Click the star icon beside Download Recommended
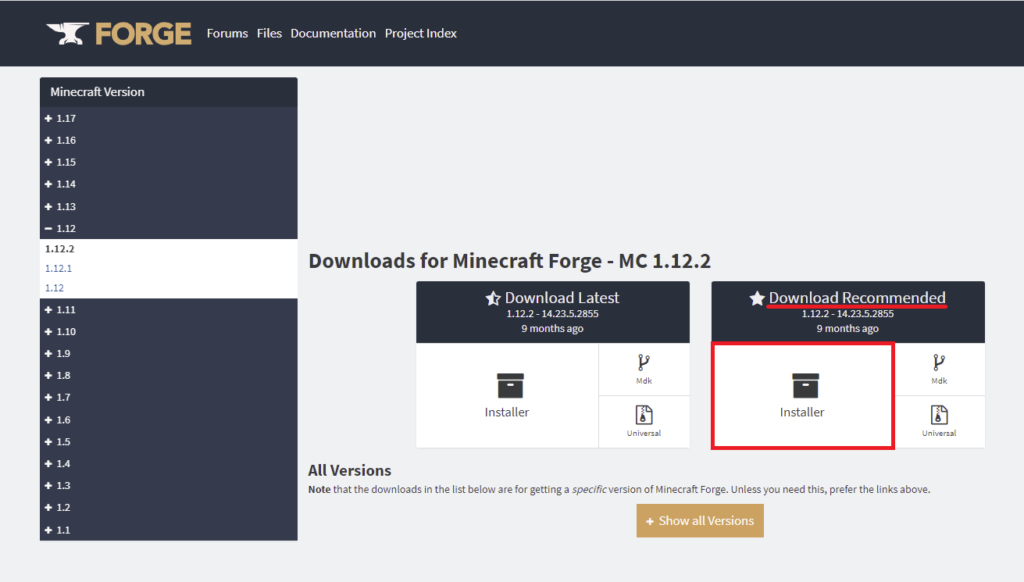The image size is (1024, 582). (757, 299)
